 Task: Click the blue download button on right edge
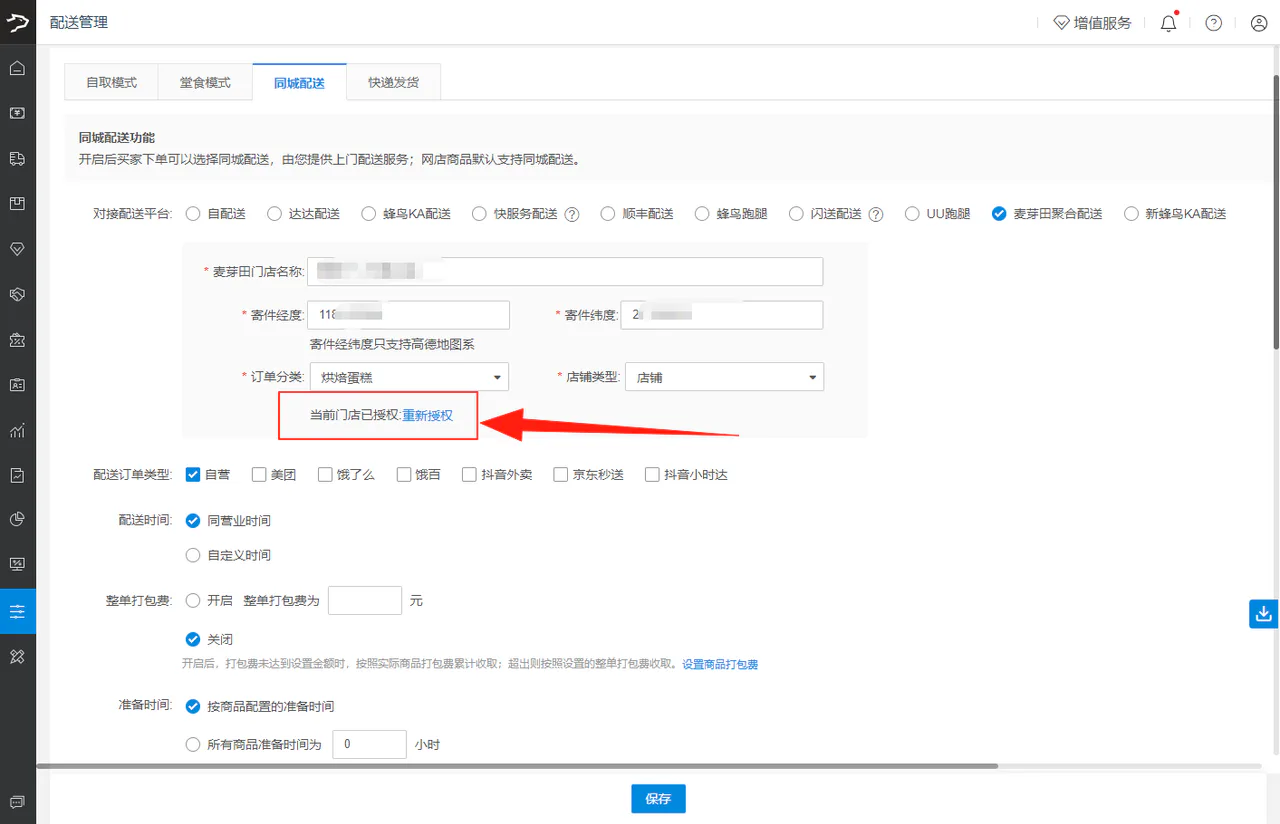tap(1264, 613)
